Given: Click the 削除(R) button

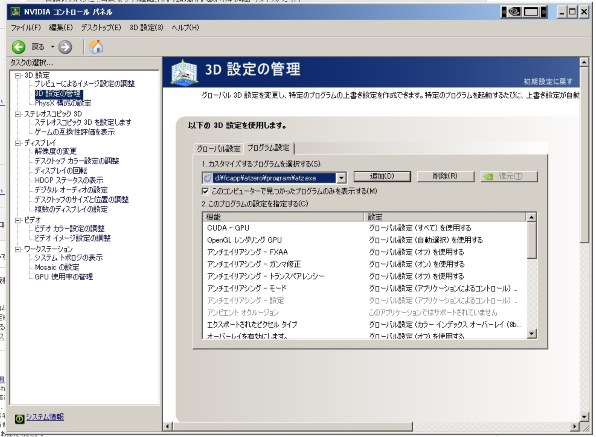Looking at the screenshot, I should tap(445, 176).
